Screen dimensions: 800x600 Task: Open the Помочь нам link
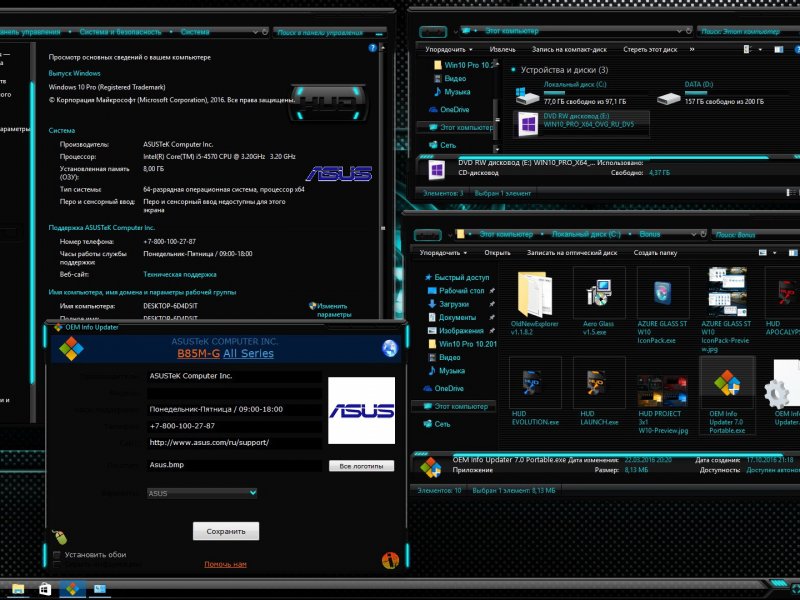[225, 564]
